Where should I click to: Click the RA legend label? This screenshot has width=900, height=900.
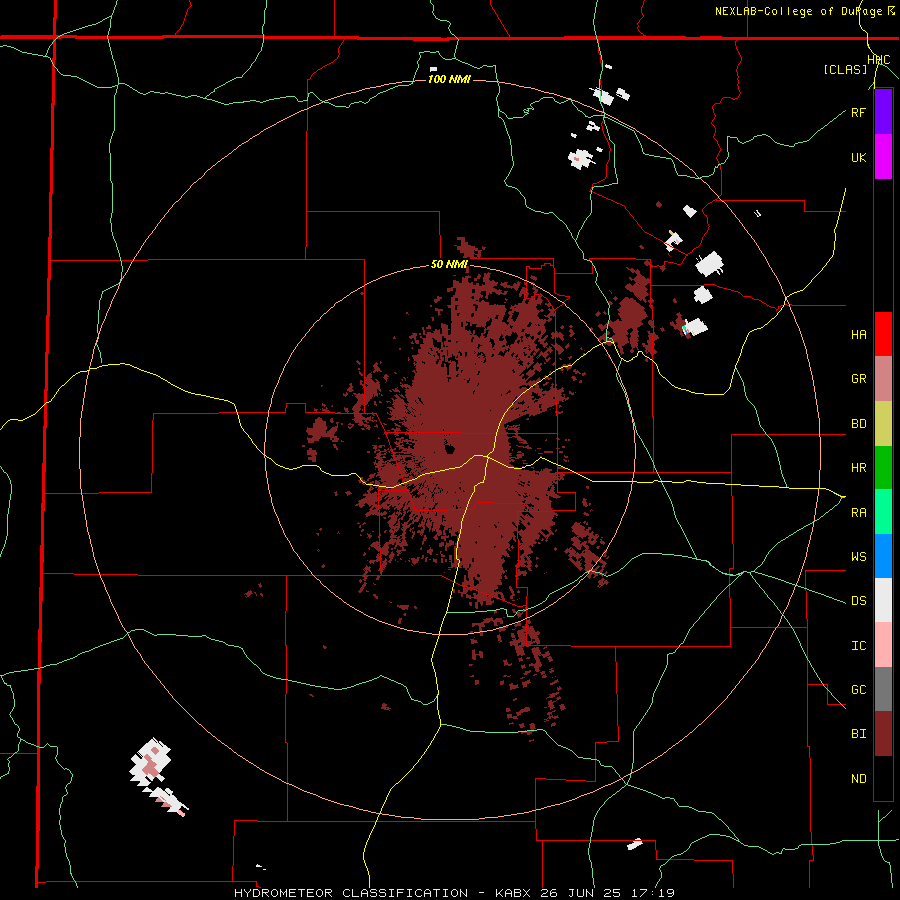pyautogui.click(x=858, y=513)
